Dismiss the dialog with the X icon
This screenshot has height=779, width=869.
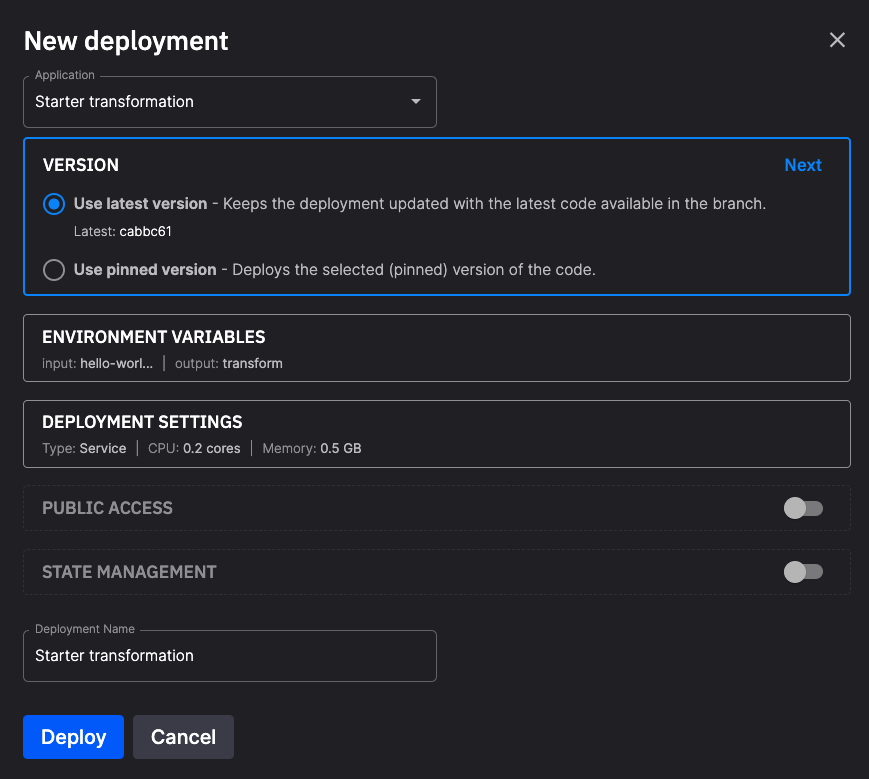tap(837, 40)
